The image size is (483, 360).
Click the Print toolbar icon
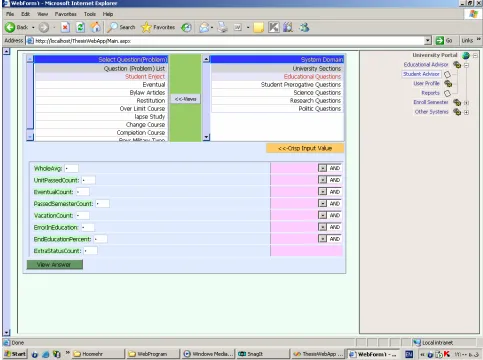222,27
